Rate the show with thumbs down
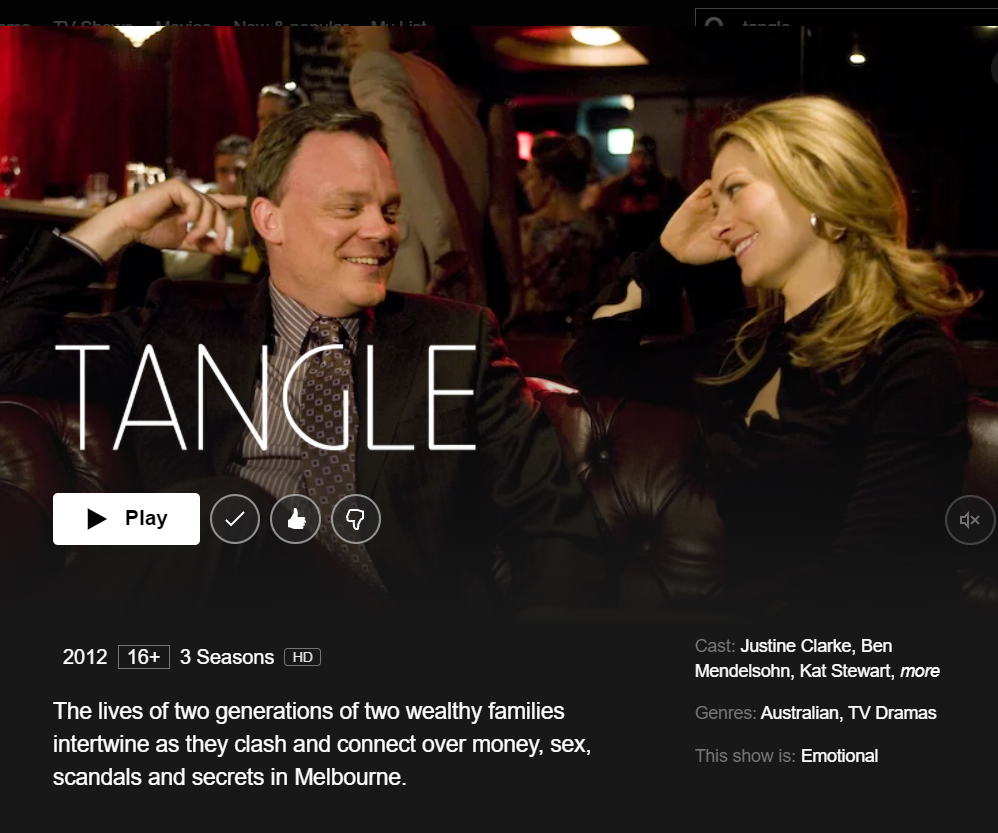The width and height of the screenshot is (998, 833). pyautogui.click(x=356, y=519)
